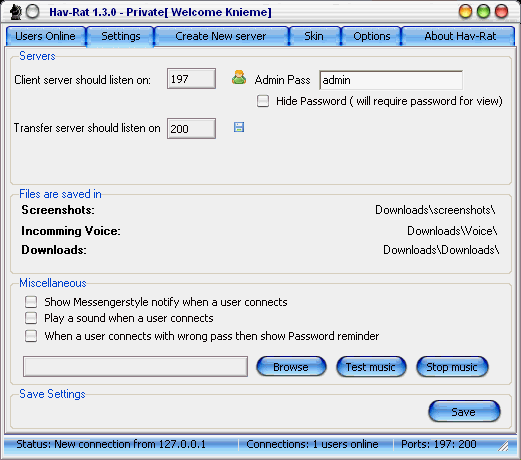
Task: Click the Save button
Action: 464,412
